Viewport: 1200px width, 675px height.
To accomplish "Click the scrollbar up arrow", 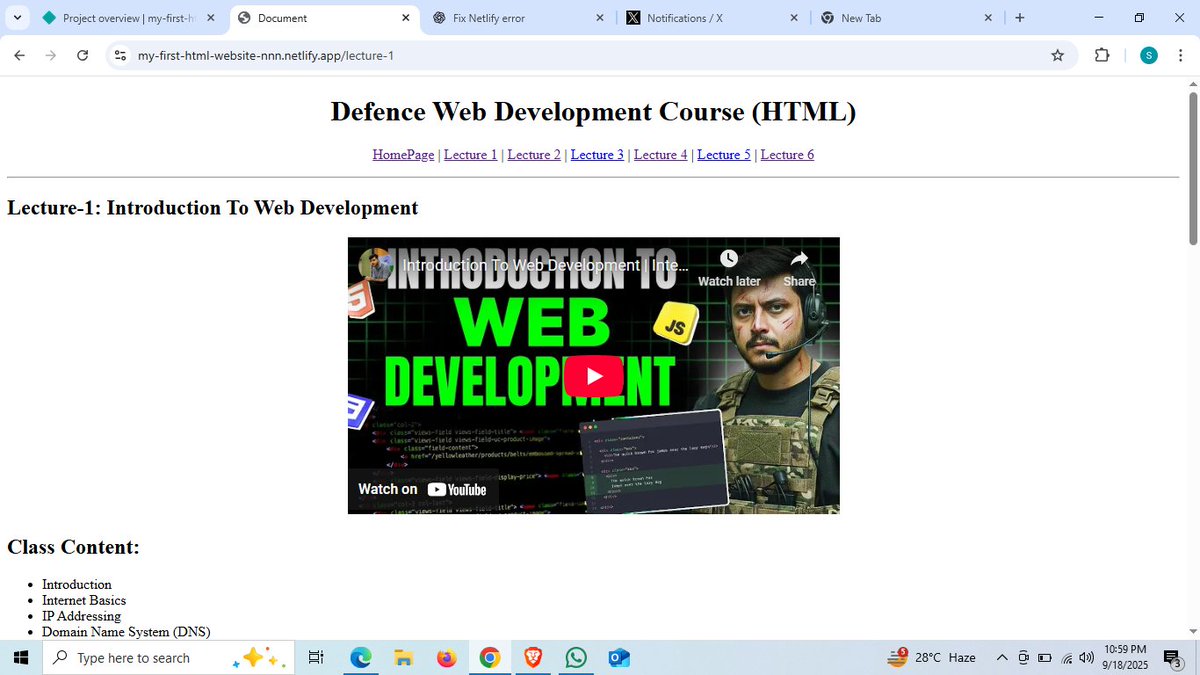I will click(1192, 83).
